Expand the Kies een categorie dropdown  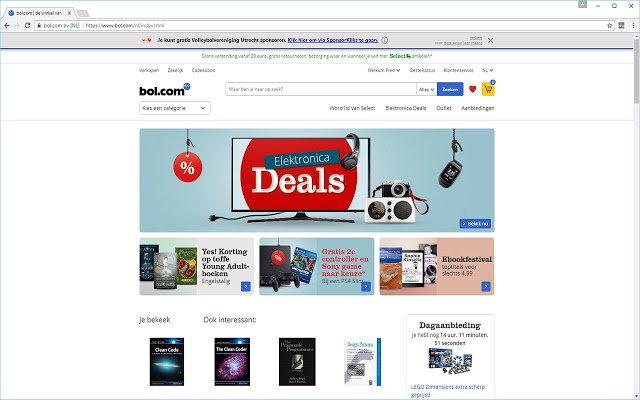[175, 108]
